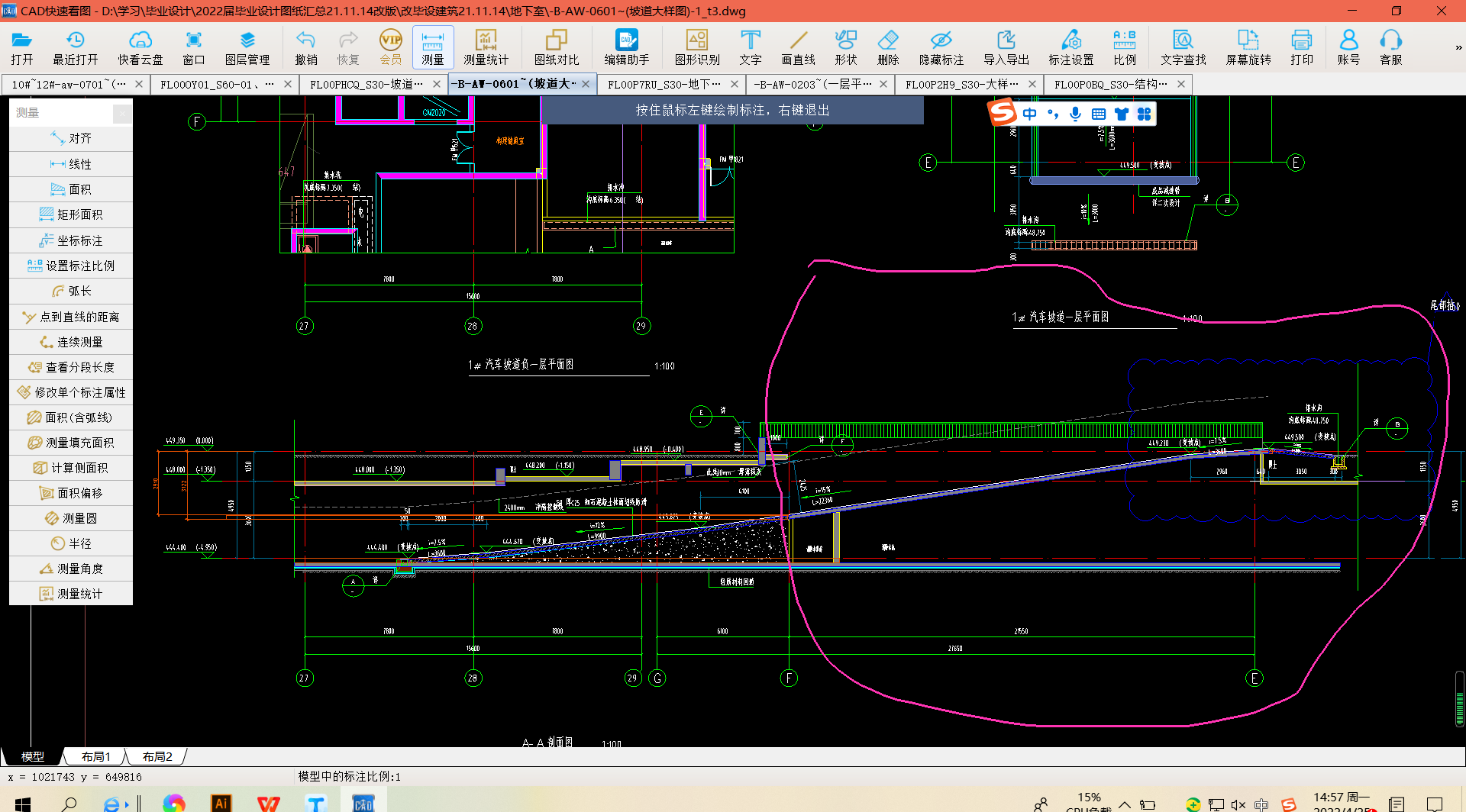The width and height of the screenshot is (1466, 812).
Task: Launch 图纸对比 drawing compare
Action: point(557,47)
